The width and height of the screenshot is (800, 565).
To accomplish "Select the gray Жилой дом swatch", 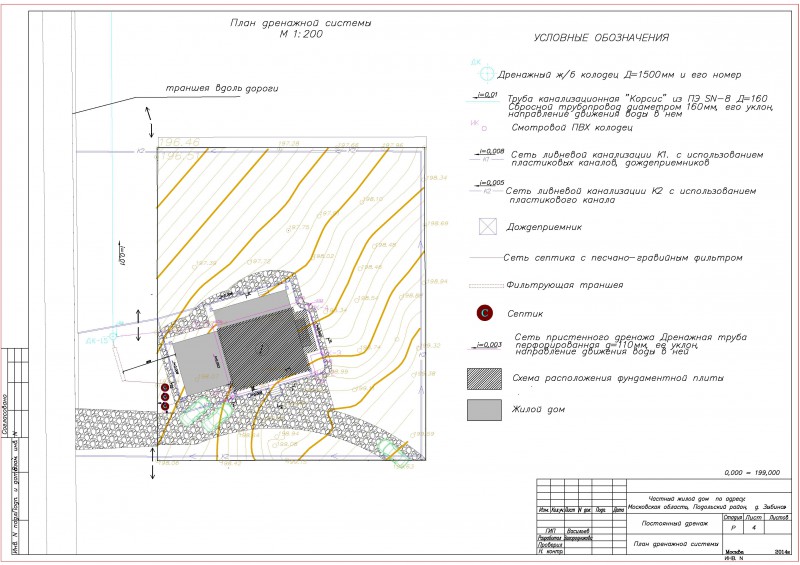I will 484,410.
